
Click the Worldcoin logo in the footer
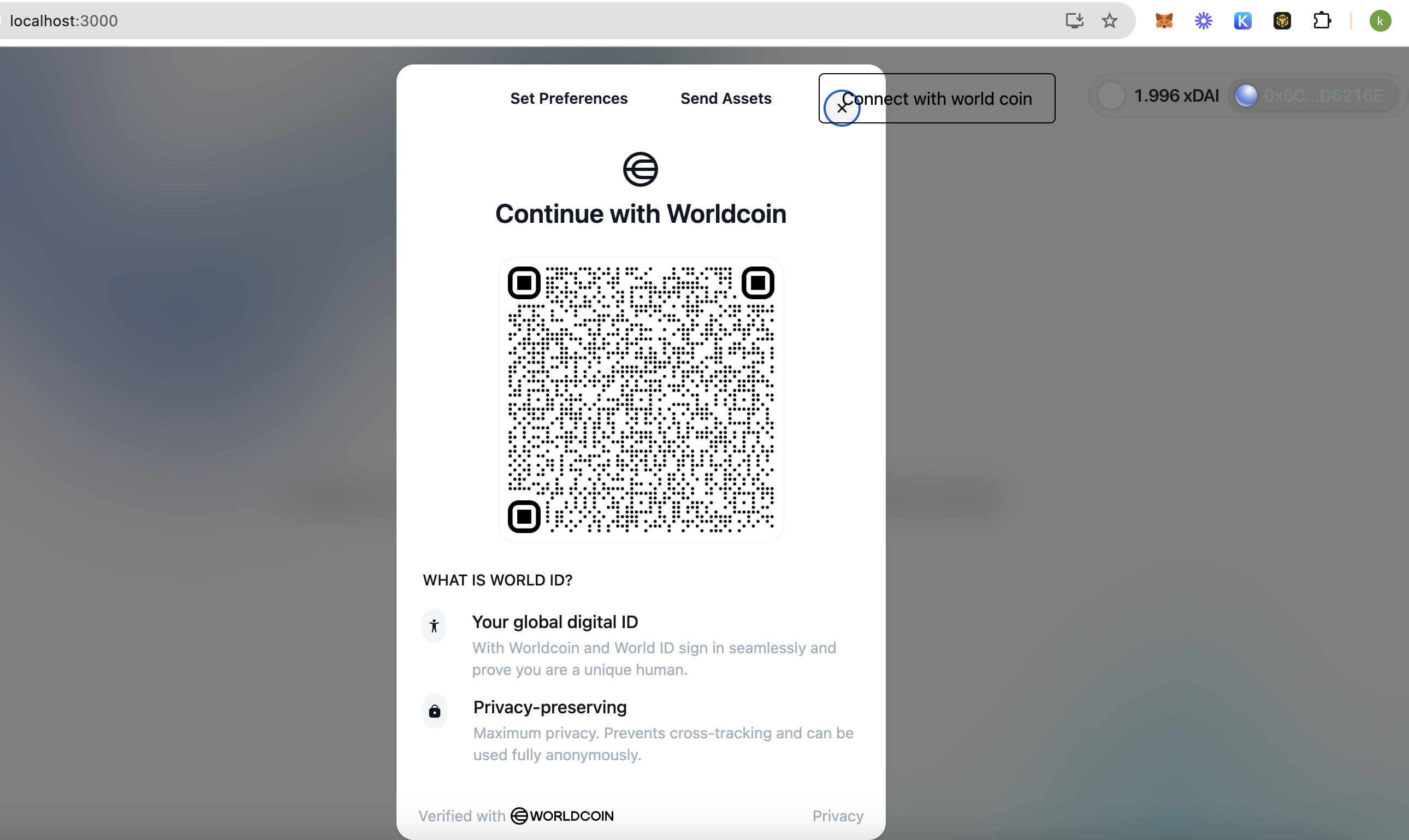(x=562, y=815)
